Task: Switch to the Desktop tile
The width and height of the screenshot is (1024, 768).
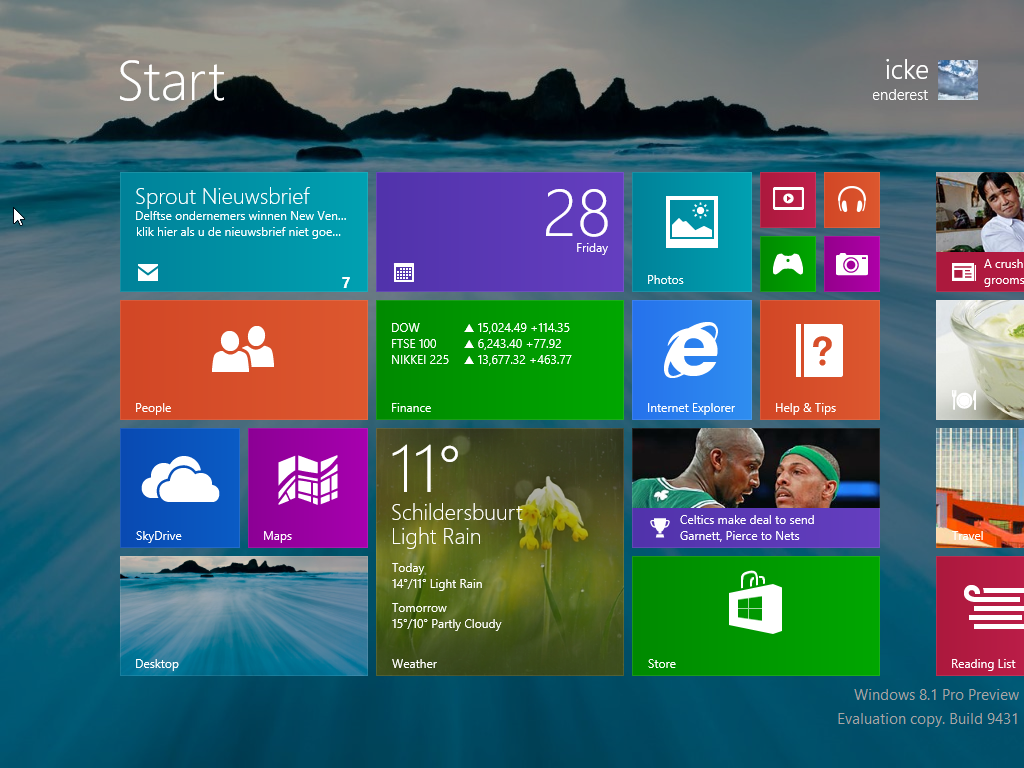Action: (243, 616)
